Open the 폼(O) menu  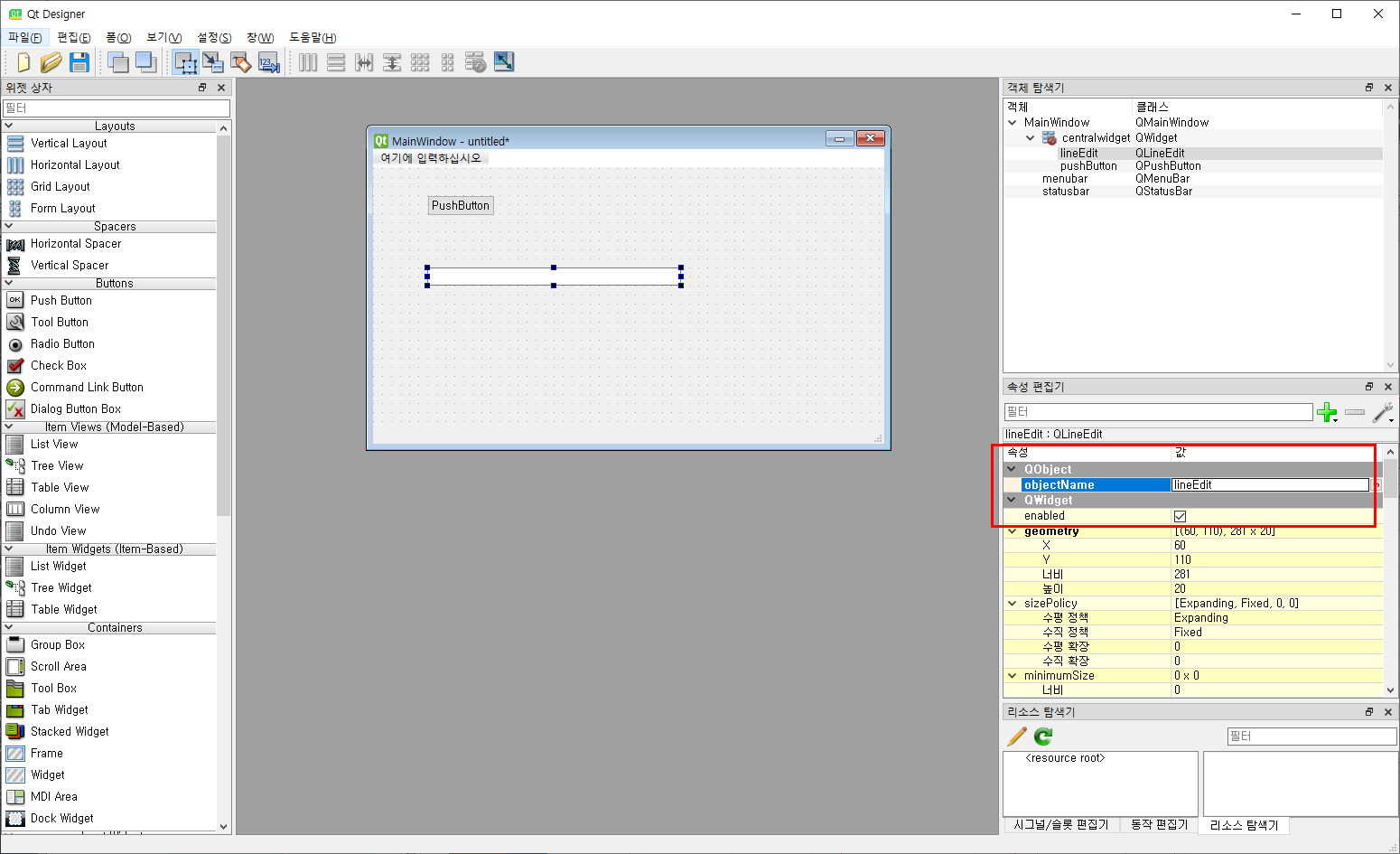[118, 37]
